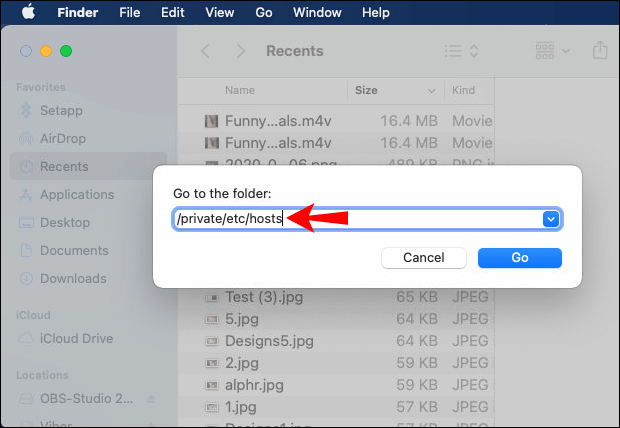The image size is (620, 428).
Task: Open the Window menu
Action: tap(317, 13)
